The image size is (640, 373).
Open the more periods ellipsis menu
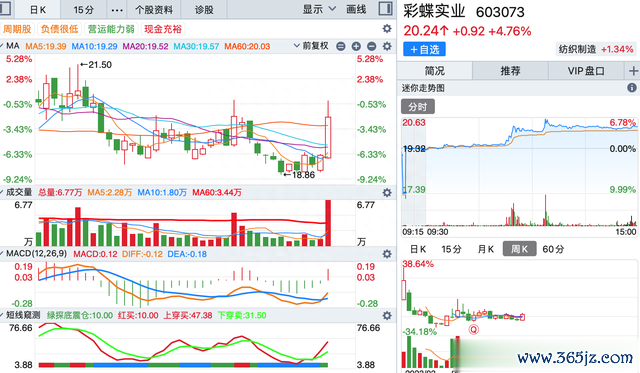[x=117, y=10]
